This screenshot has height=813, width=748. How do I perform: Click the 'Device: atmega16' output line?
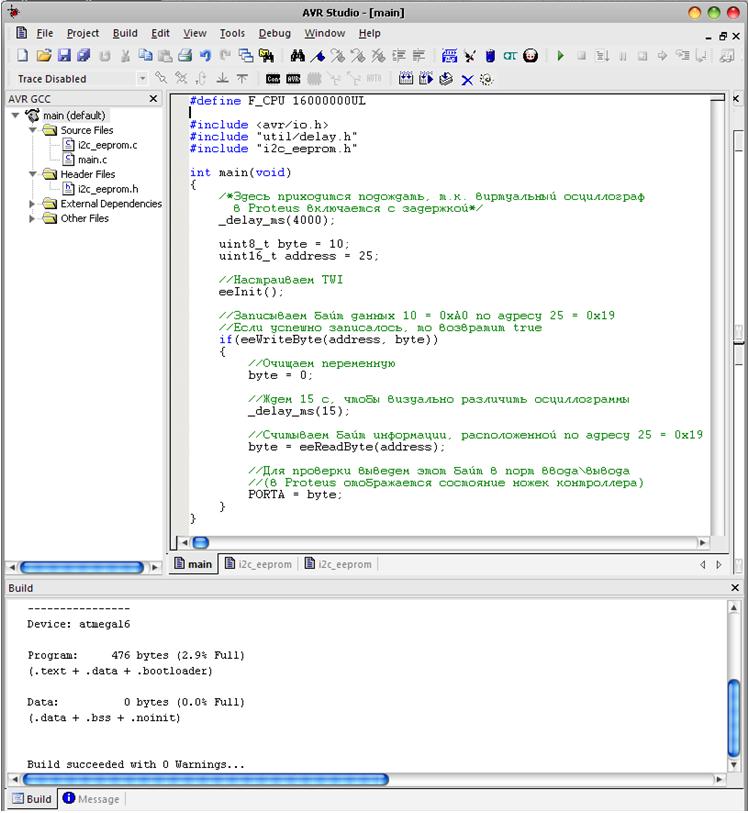tap(79, 624)
